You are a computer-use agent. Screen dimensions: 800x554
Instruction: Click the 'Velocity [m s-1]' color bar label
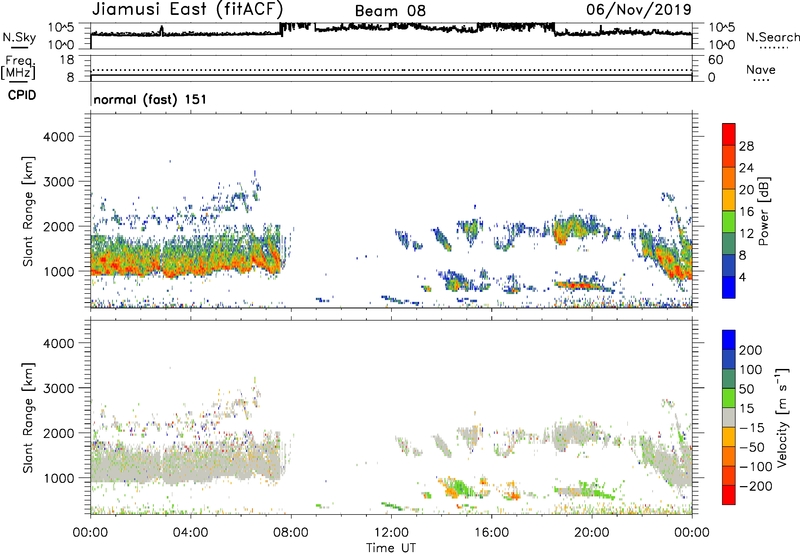tap(782, 417)
